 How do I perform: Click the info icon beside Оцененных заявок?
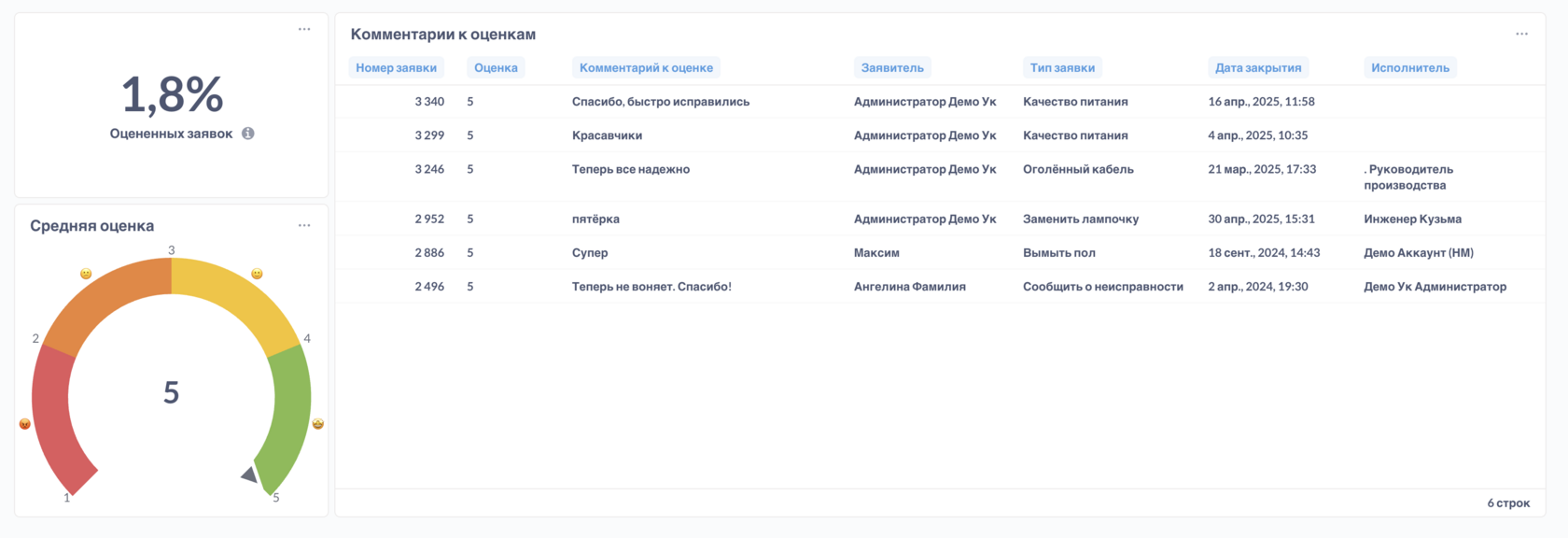click(248, 134)
